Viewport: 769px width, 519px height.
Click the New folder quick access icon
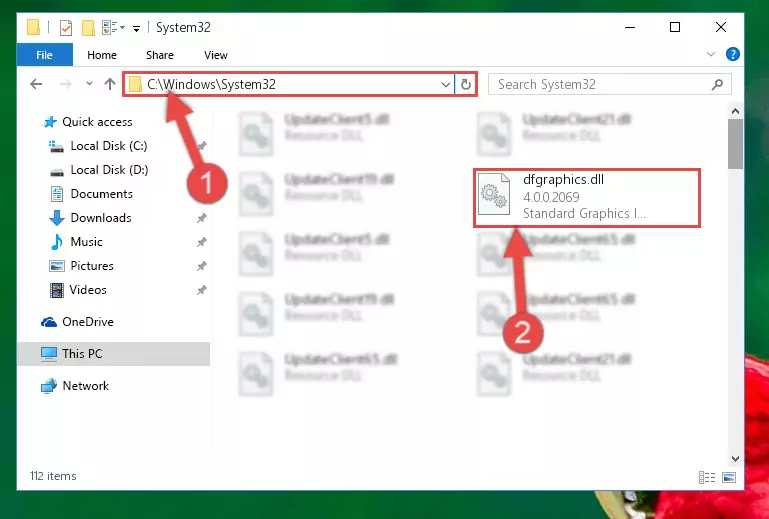pyautogui.click(x=88, y=27)
